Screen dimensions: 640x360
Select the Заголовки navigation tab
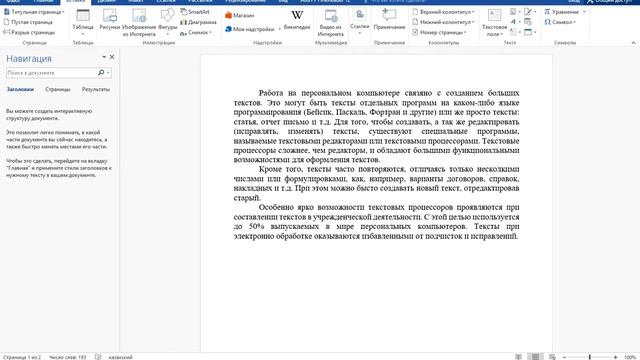tap(20, 89)
